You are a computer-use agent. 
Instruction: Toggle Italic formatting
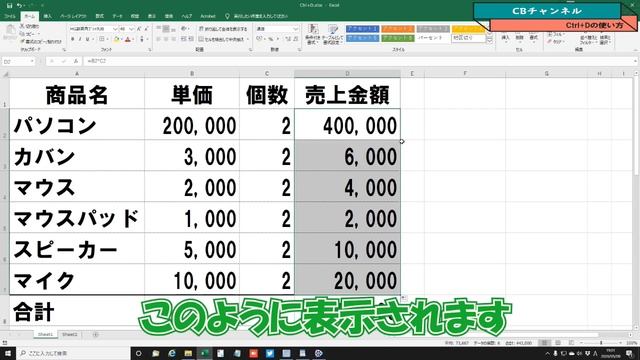click(x=80, y=39)
